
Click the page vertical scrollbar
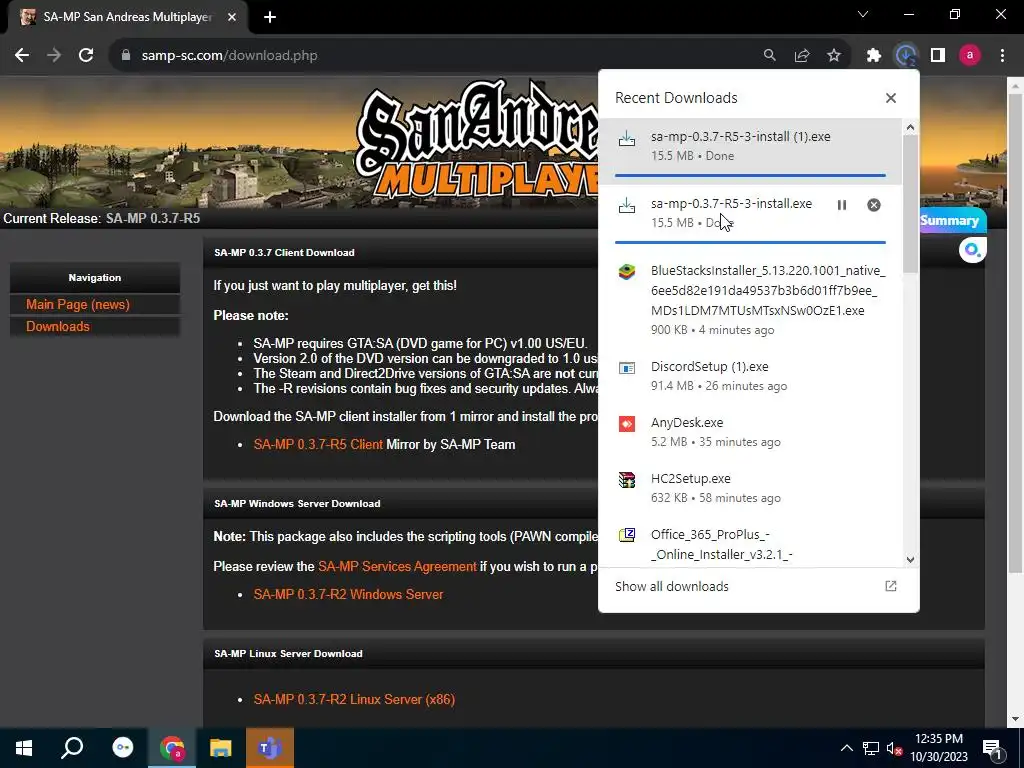pos(1015,333)
